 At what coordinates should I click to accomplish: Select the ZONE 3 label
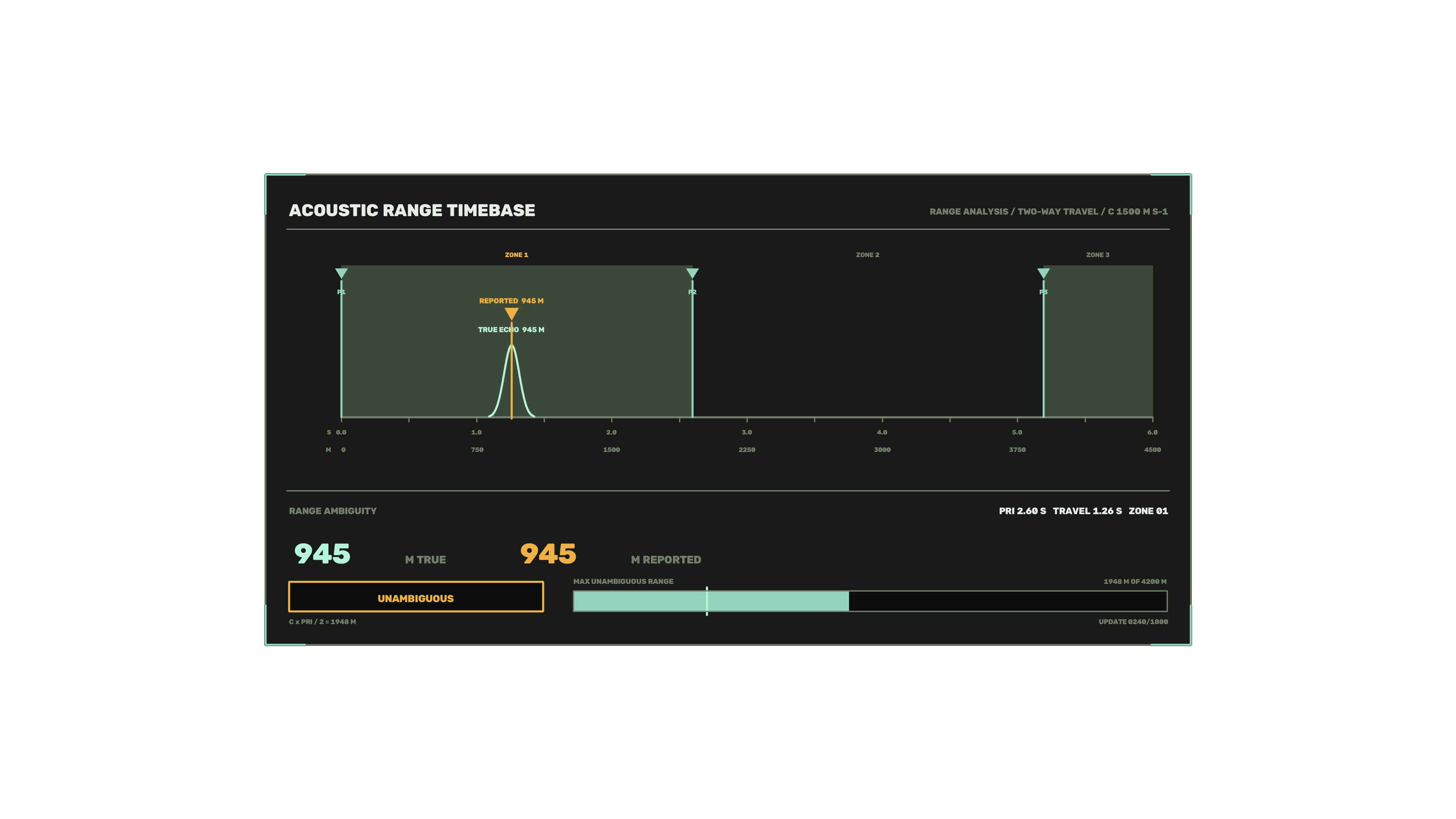click(1098, 255)
